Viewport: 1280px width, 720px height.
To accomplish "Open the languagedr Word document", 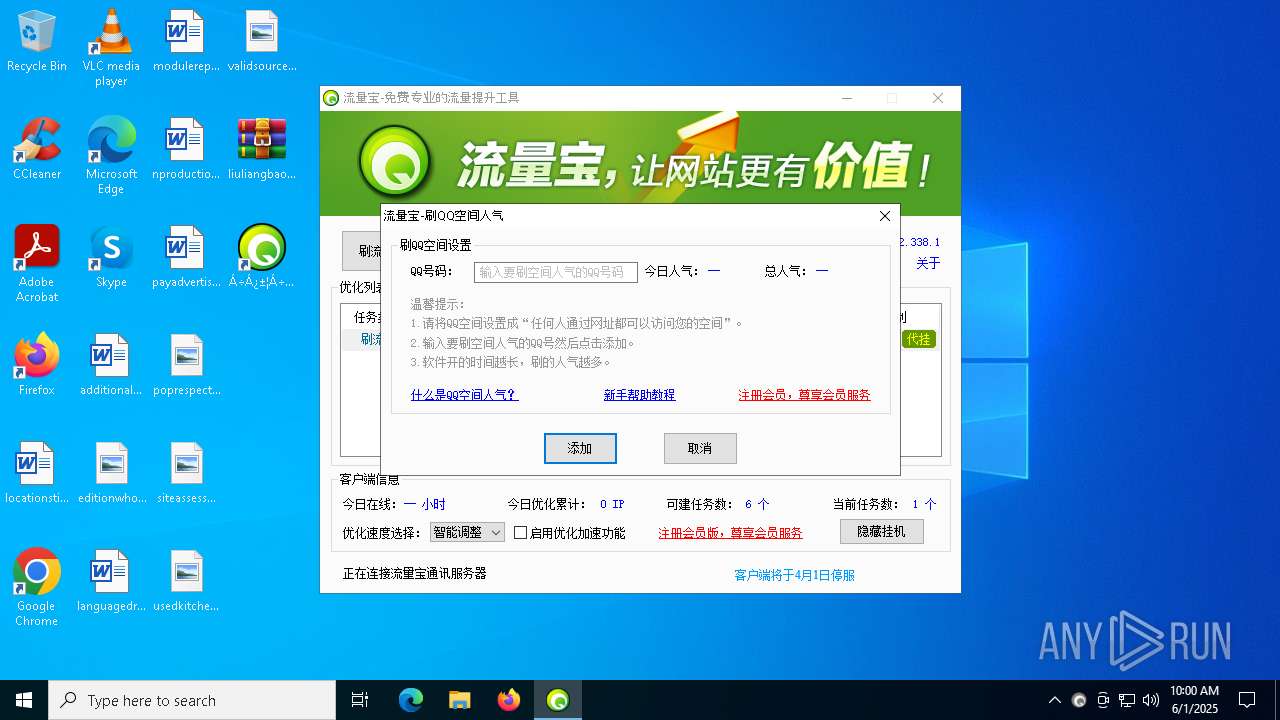I will (x=111, y=581).
